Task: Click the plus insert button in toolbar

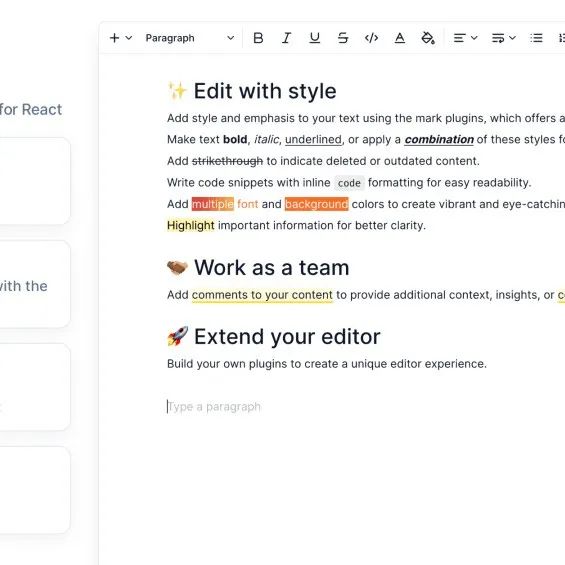Action: (x=114, y=38)
